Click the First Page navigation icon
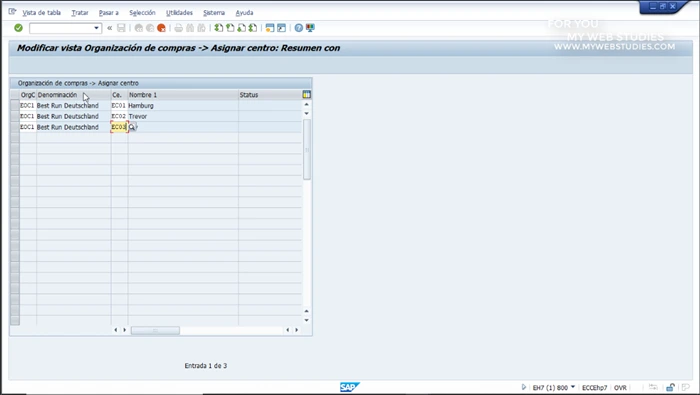 [219, 28]
